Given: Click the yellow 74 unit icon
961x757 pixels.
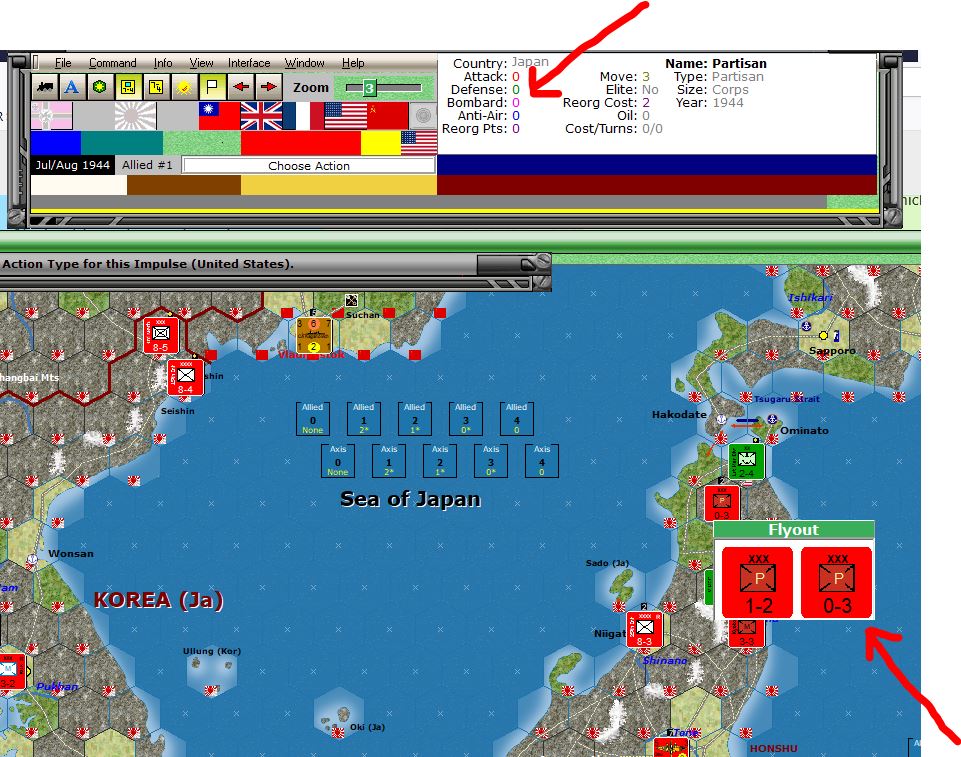Looking at the screenshot, I should click(x=156, y=87).
